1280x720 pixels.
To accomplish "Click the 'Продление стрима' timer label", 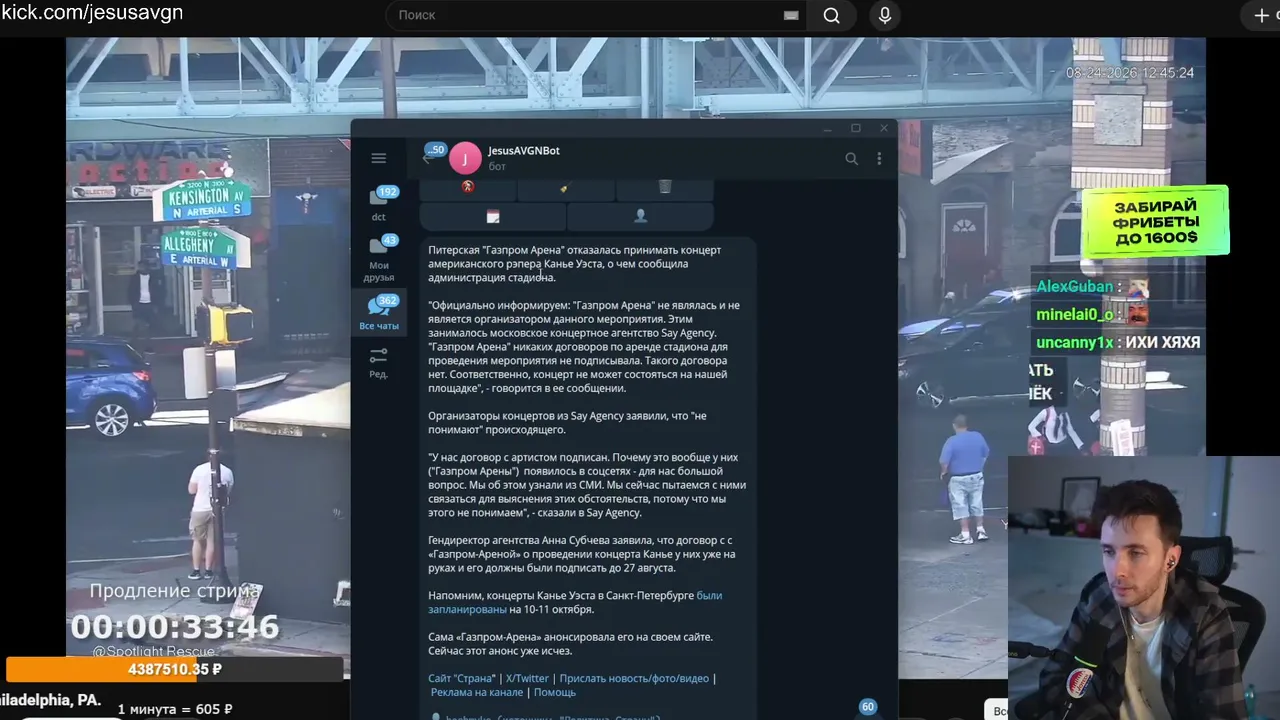I will click(x=174, y=591).
